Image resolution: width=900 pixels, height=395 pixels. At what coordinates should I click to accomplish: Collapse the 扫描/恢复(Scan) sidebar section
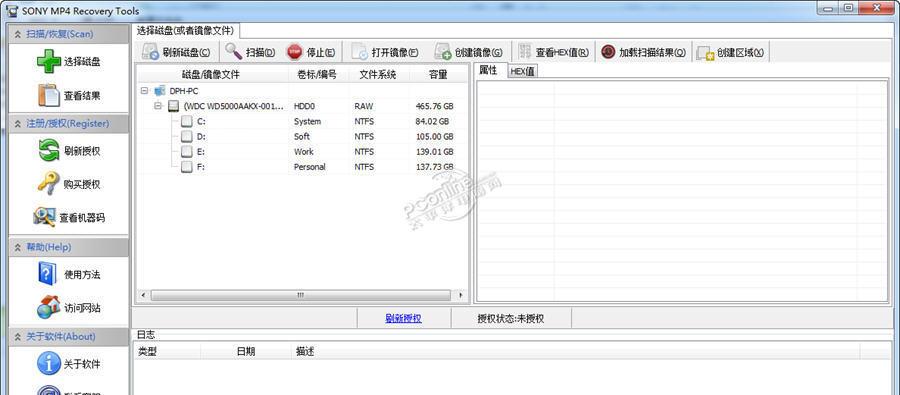pyautogui.click(x=18, y=34)
